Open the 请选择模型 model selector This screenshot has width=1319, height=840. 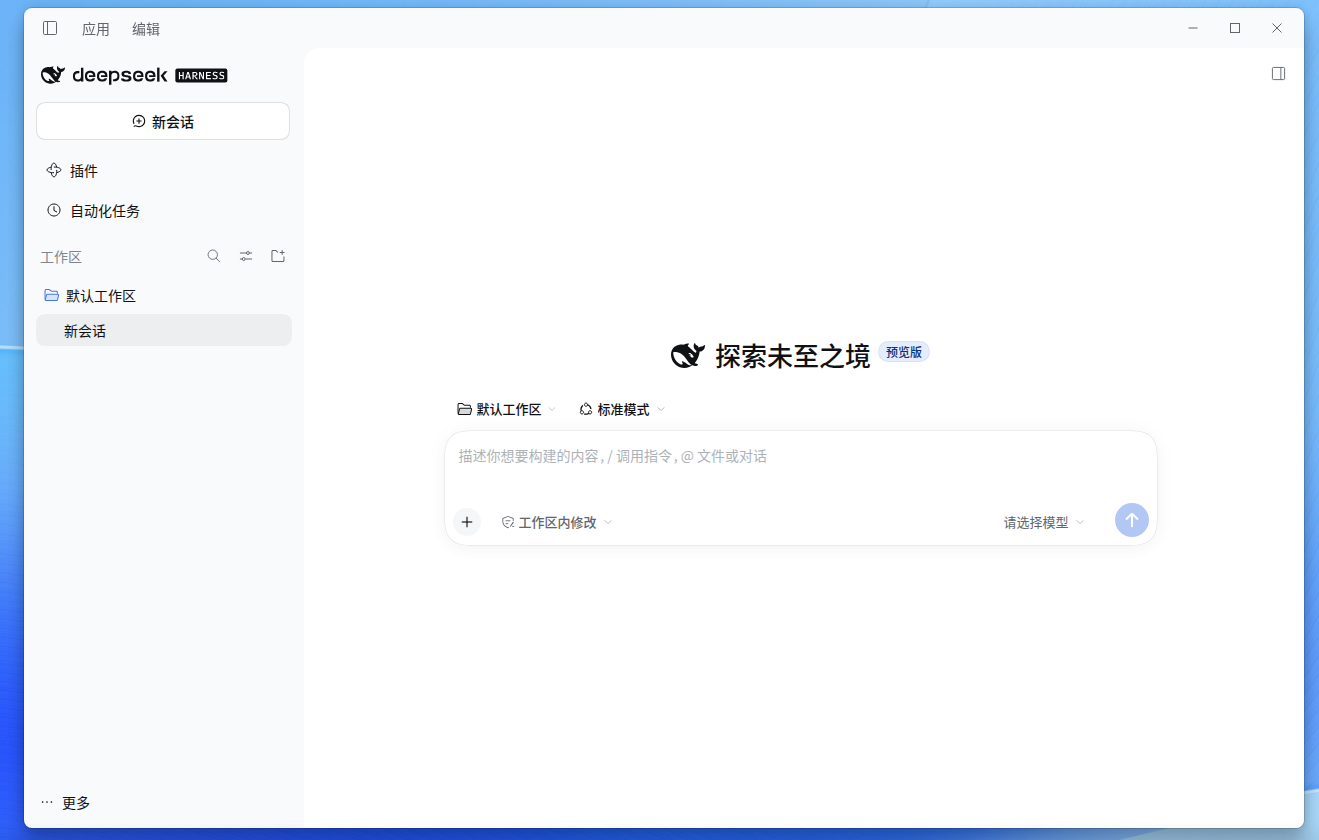click(x=1044, y=522)
